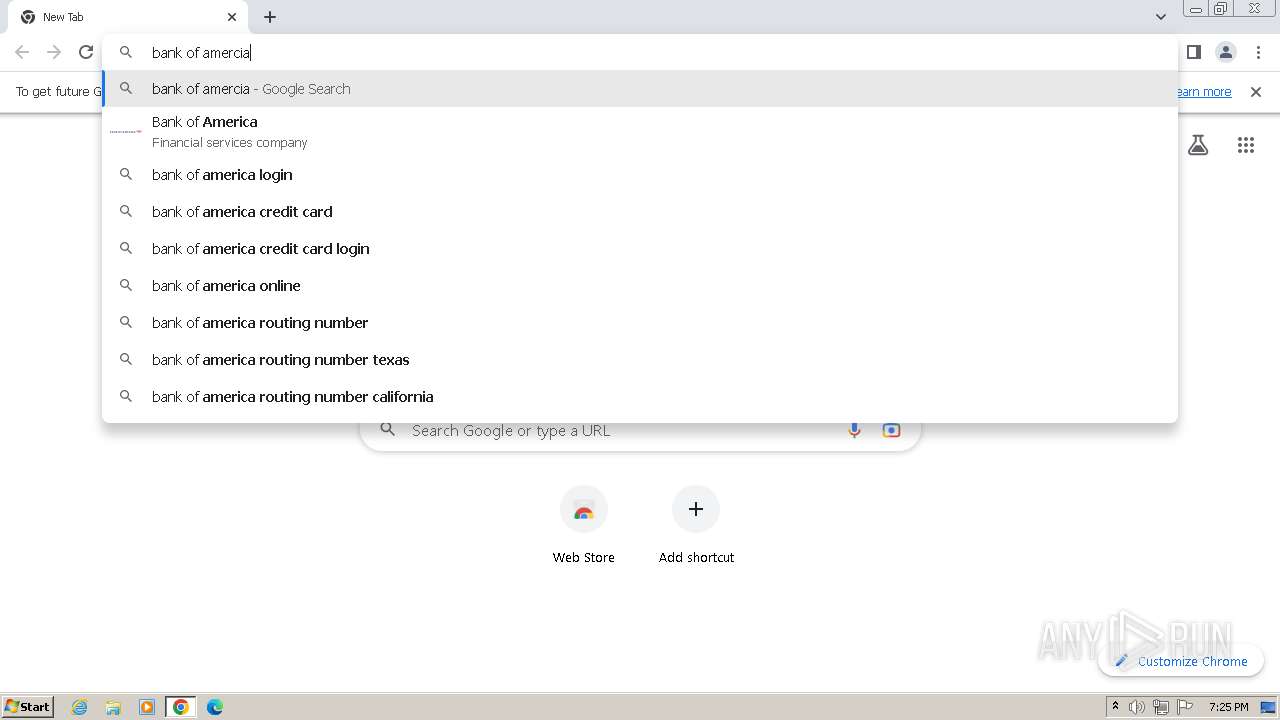This screenshot has width=1280, height=720.
Task: Launch Microsoft Edge from the taskbar
Action: coord(215,707)
